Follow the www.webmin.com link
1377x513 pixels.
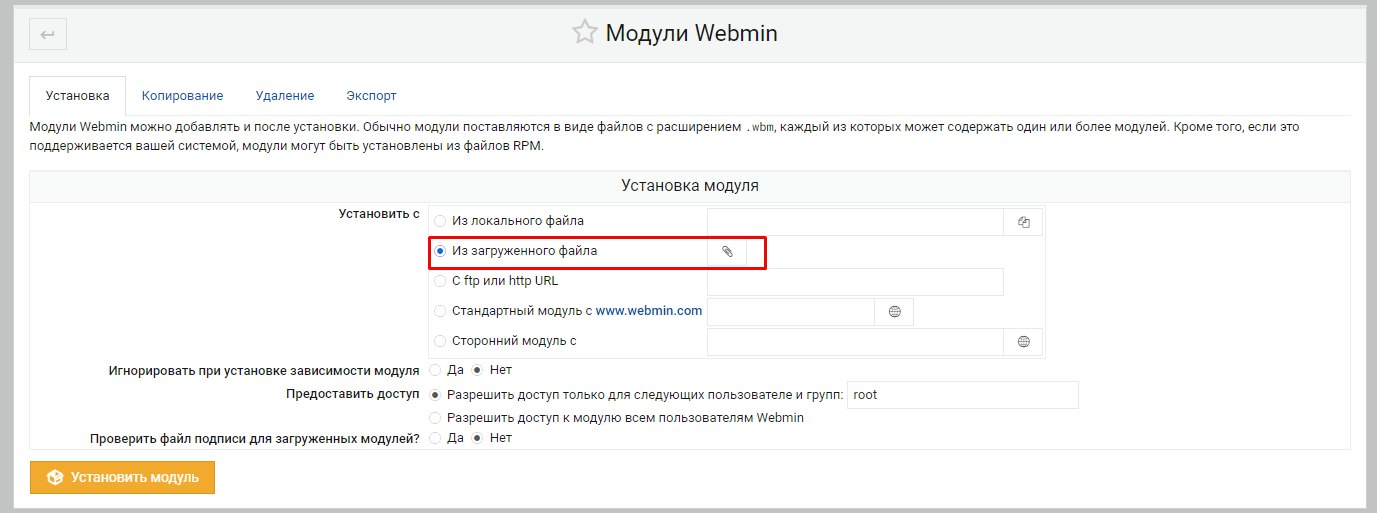point(649,311)
